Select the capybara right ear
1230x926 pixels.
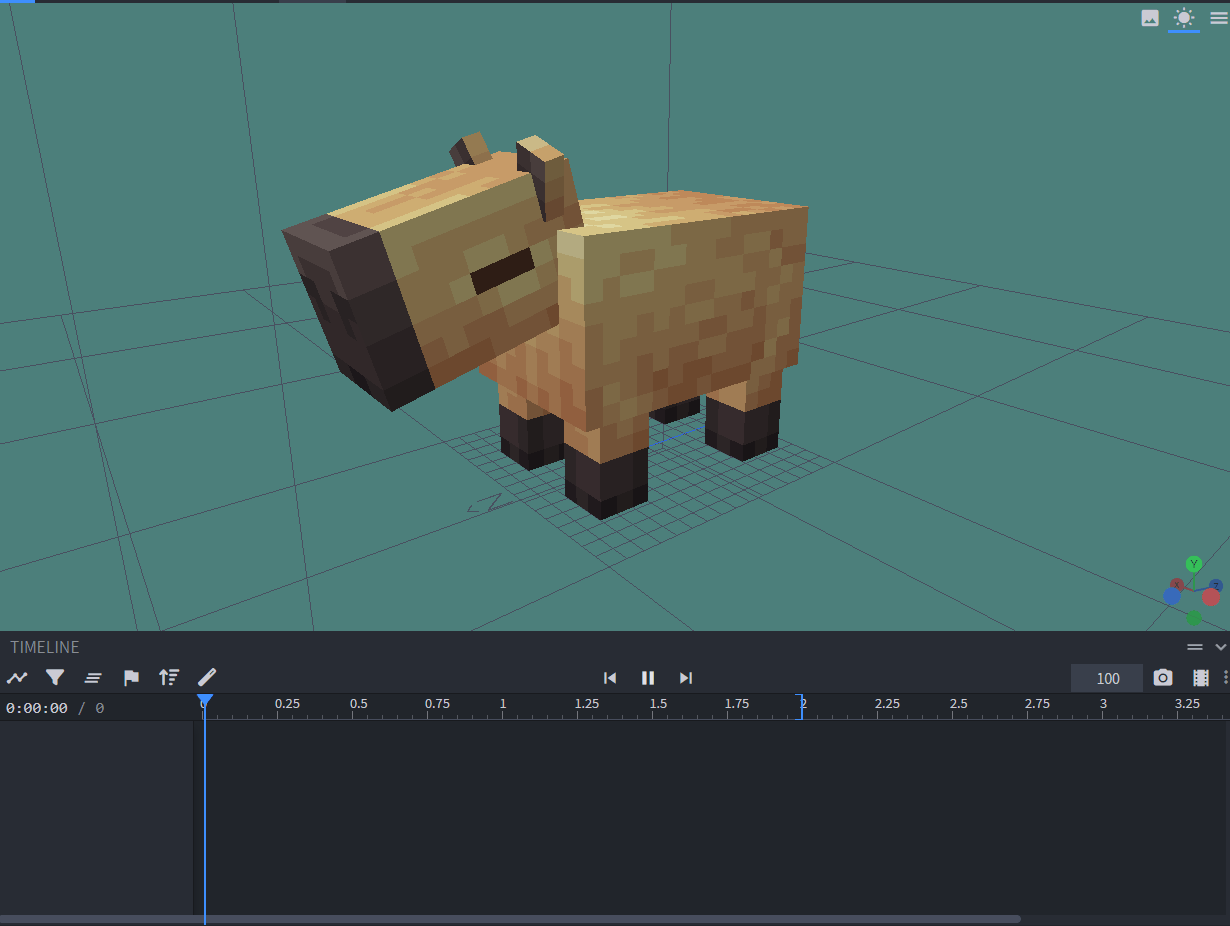click(545, 175)
